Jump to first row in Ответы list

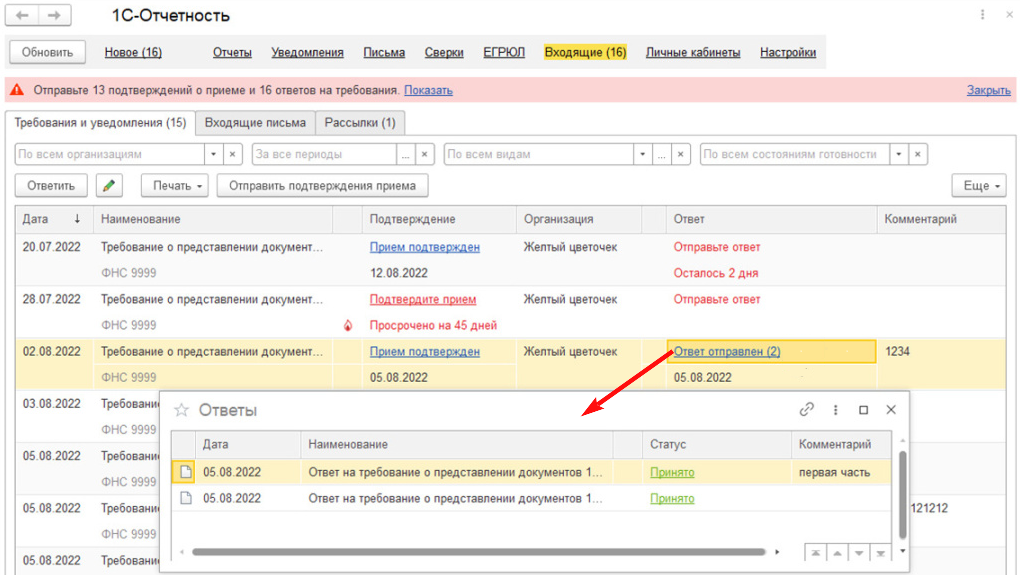815,553
